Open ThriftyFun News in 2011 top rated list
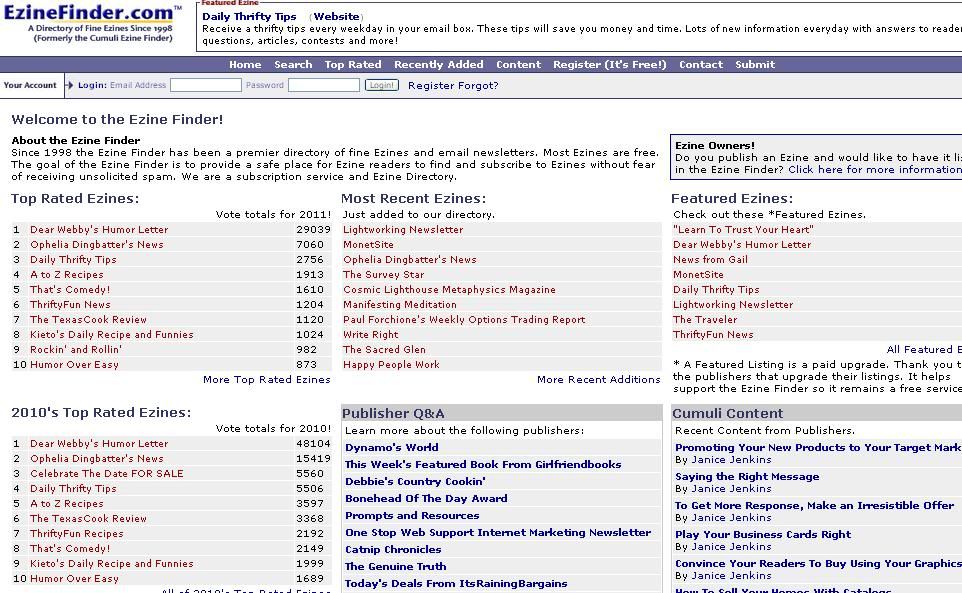This screenshot has height=593, width=962. 70,304
